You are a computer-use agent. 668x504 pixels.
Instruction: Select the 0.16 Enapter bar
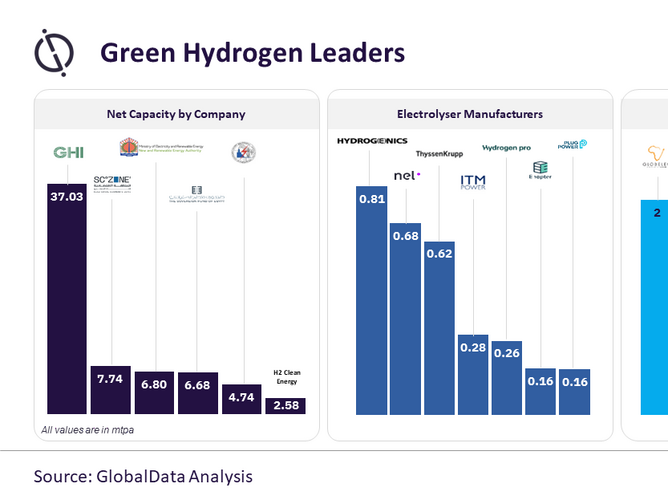[540, 392]
